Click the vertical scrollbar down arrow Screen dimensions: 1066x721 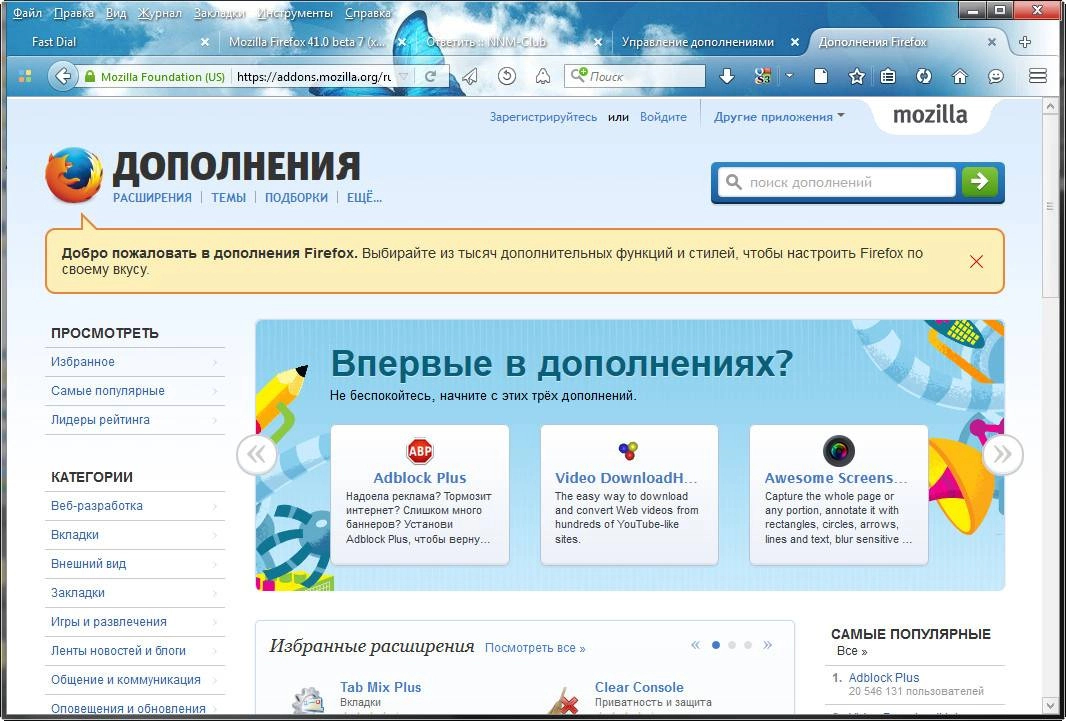(1050, 705)
